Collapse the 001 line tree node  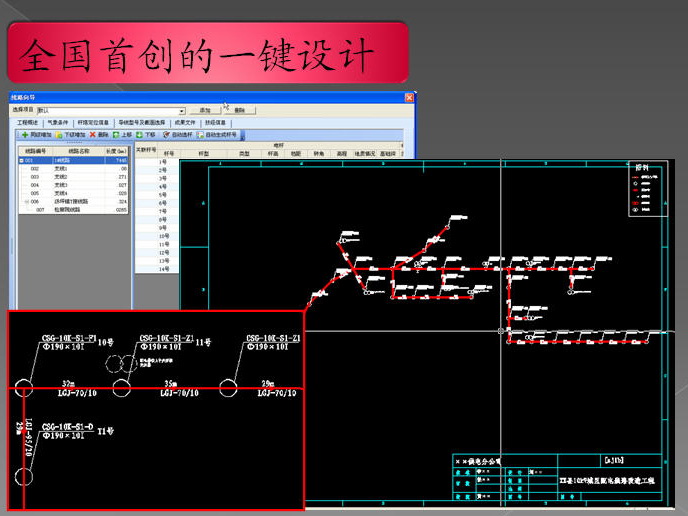22,161
